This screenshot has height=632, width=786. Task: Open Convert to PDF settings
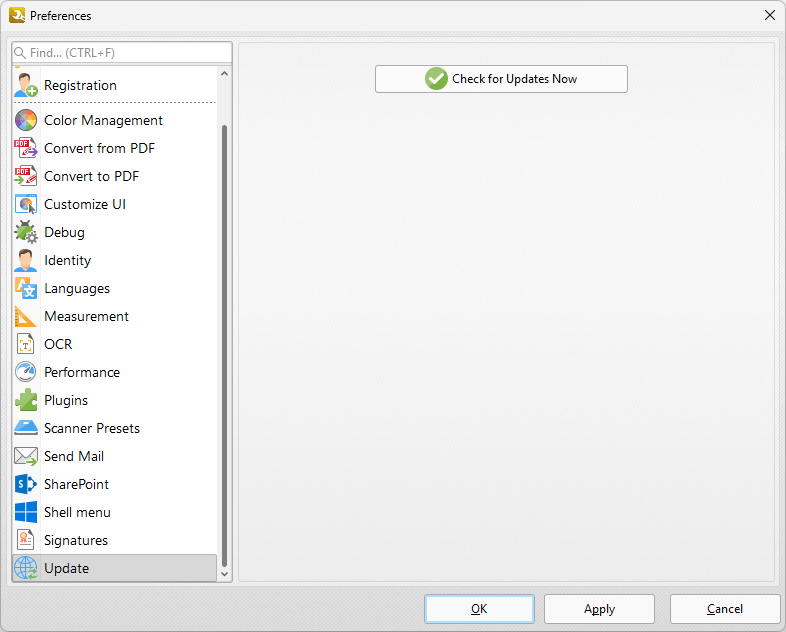115,176
